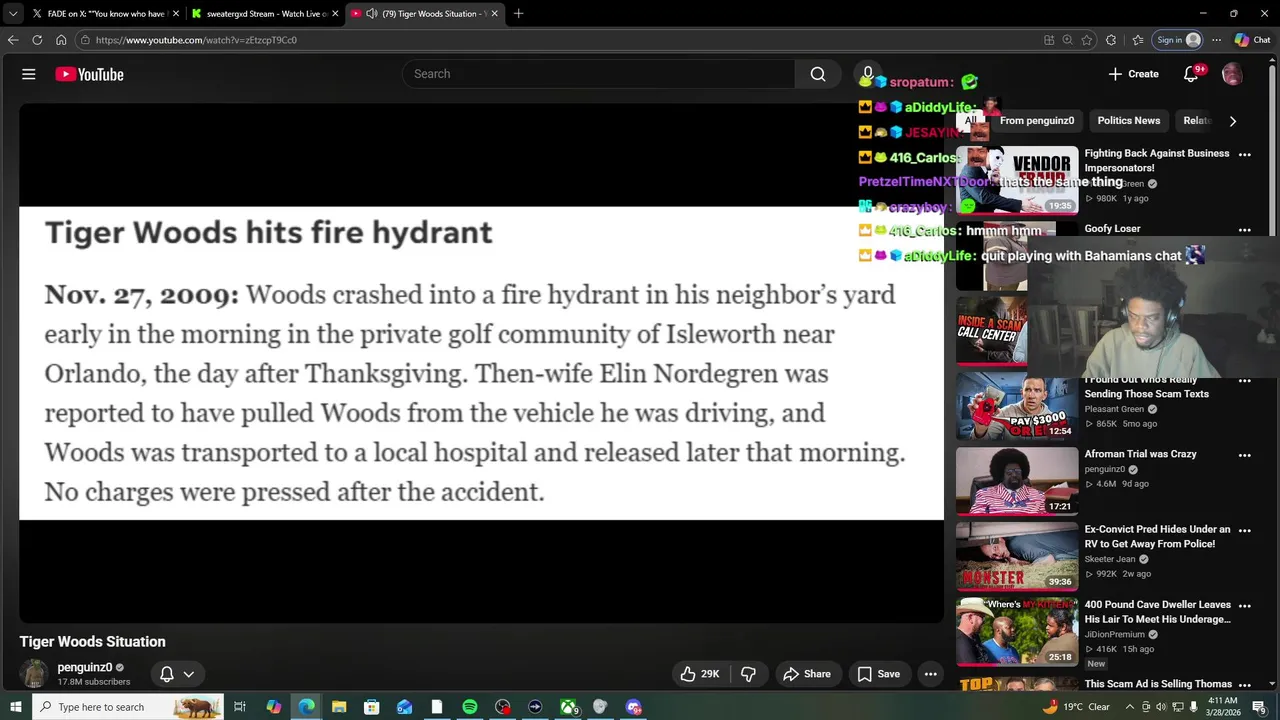Go back in the browser
This screenshot has height=720, width=1280.
13,40
